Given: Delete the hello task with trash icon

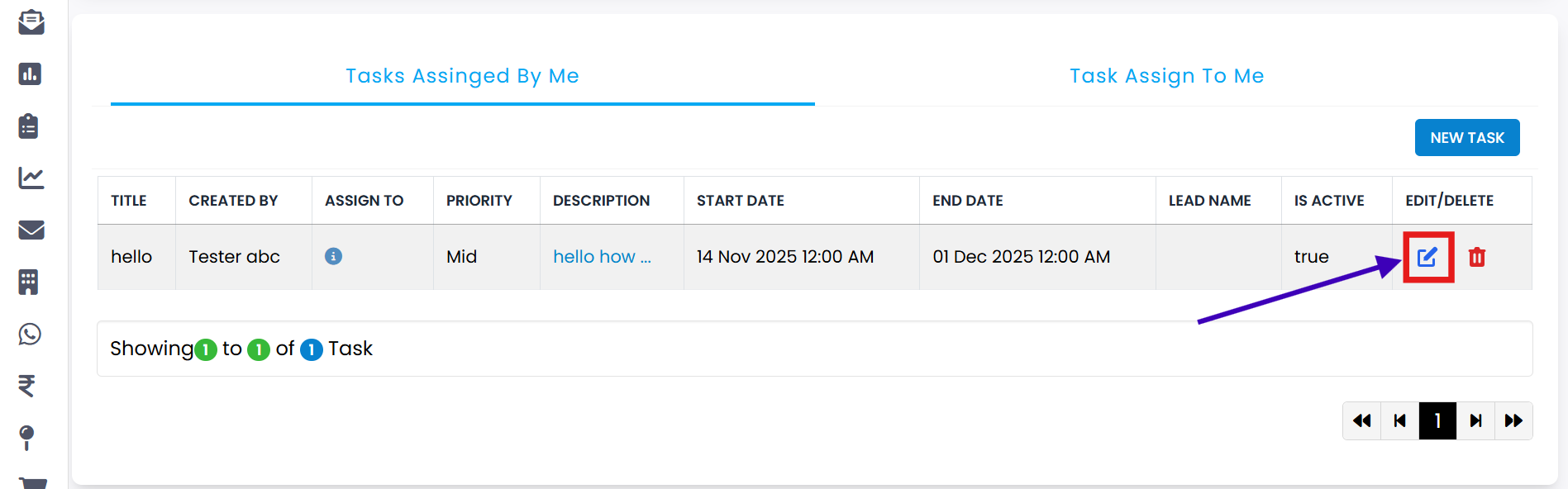Looking at the screenshot, I should pyautogui.click(x=1477, y=257).
